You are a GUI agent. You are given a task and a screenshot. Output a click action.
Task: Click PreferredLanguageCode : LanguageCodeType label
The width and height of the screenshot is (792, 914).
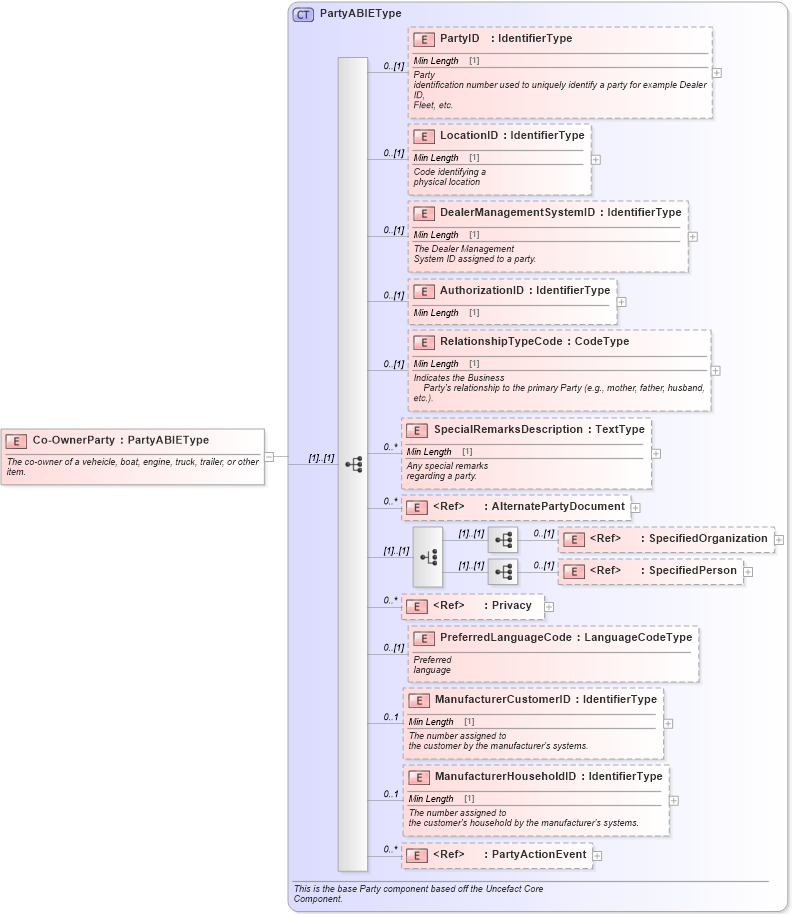click(566, 638)
